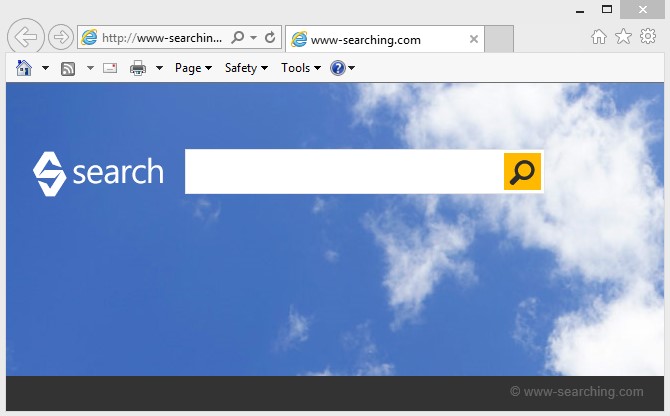Click the browser Back arrow button
The height and width of the screenshot is (416, 670).
pyautogui.click(x=26, y=38)
